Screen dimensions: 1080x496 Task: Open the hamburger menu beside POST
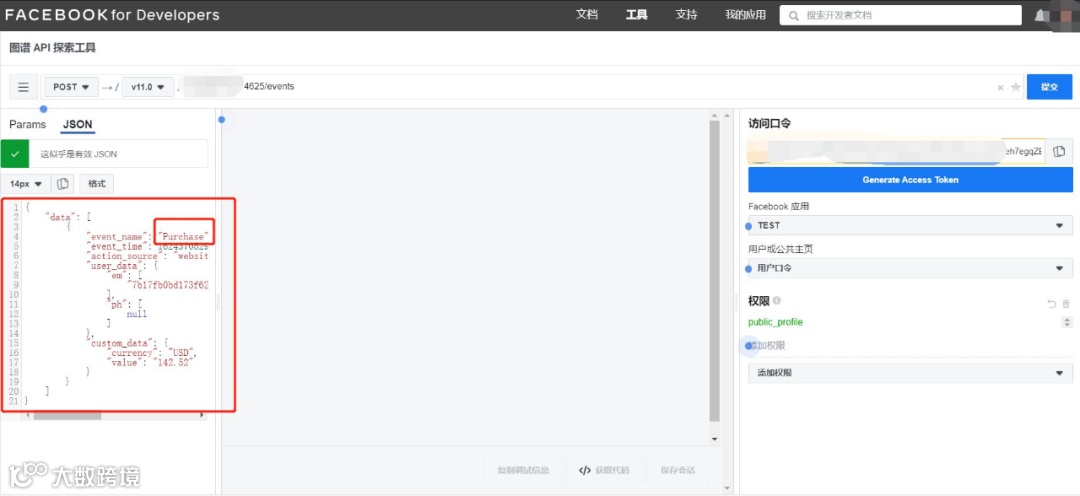[23, 87]
